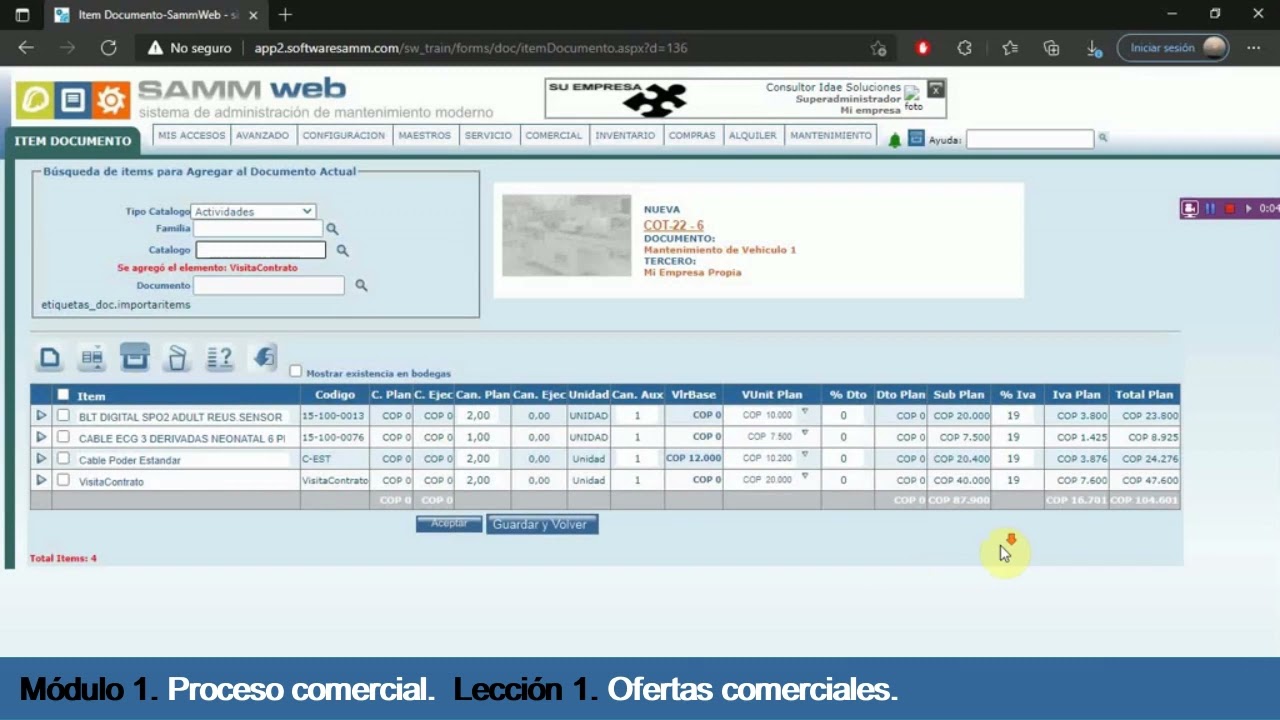
Task: Expand the VisitaContrato row arrow
Action: point(41,480)
